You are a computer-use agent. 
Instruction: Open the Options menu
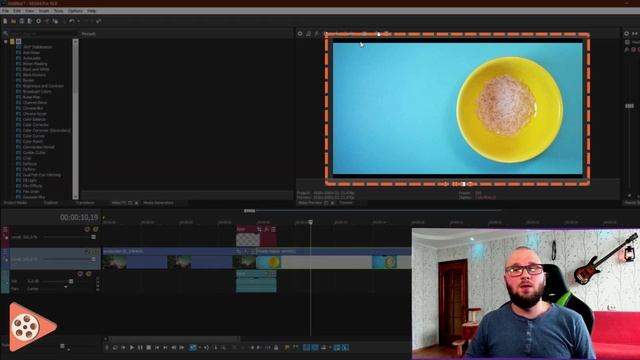click(75, 11)
